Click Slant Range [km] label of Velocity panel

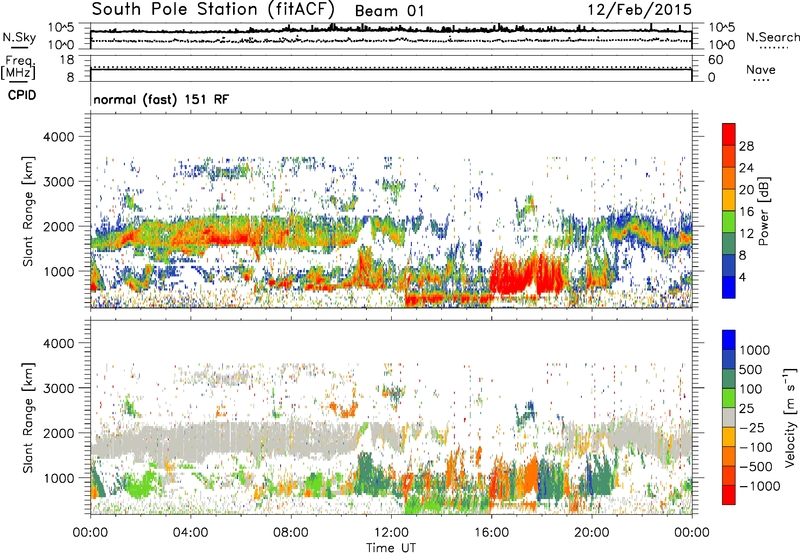(28, 418)
